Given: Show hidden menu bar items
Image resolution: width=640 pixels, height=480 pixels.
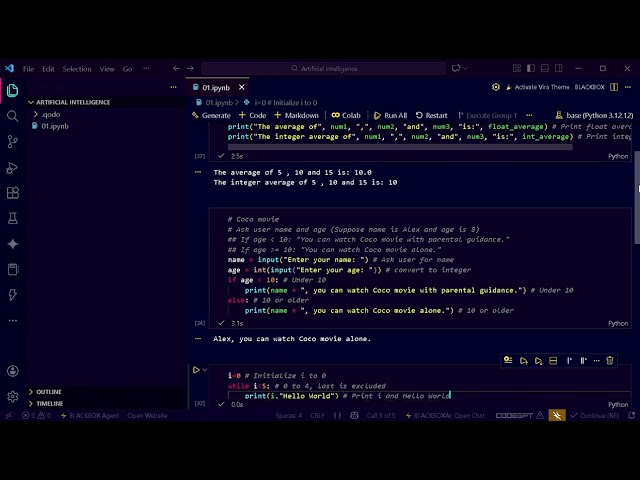Looking at the screenshot, I should pos(147,69).
